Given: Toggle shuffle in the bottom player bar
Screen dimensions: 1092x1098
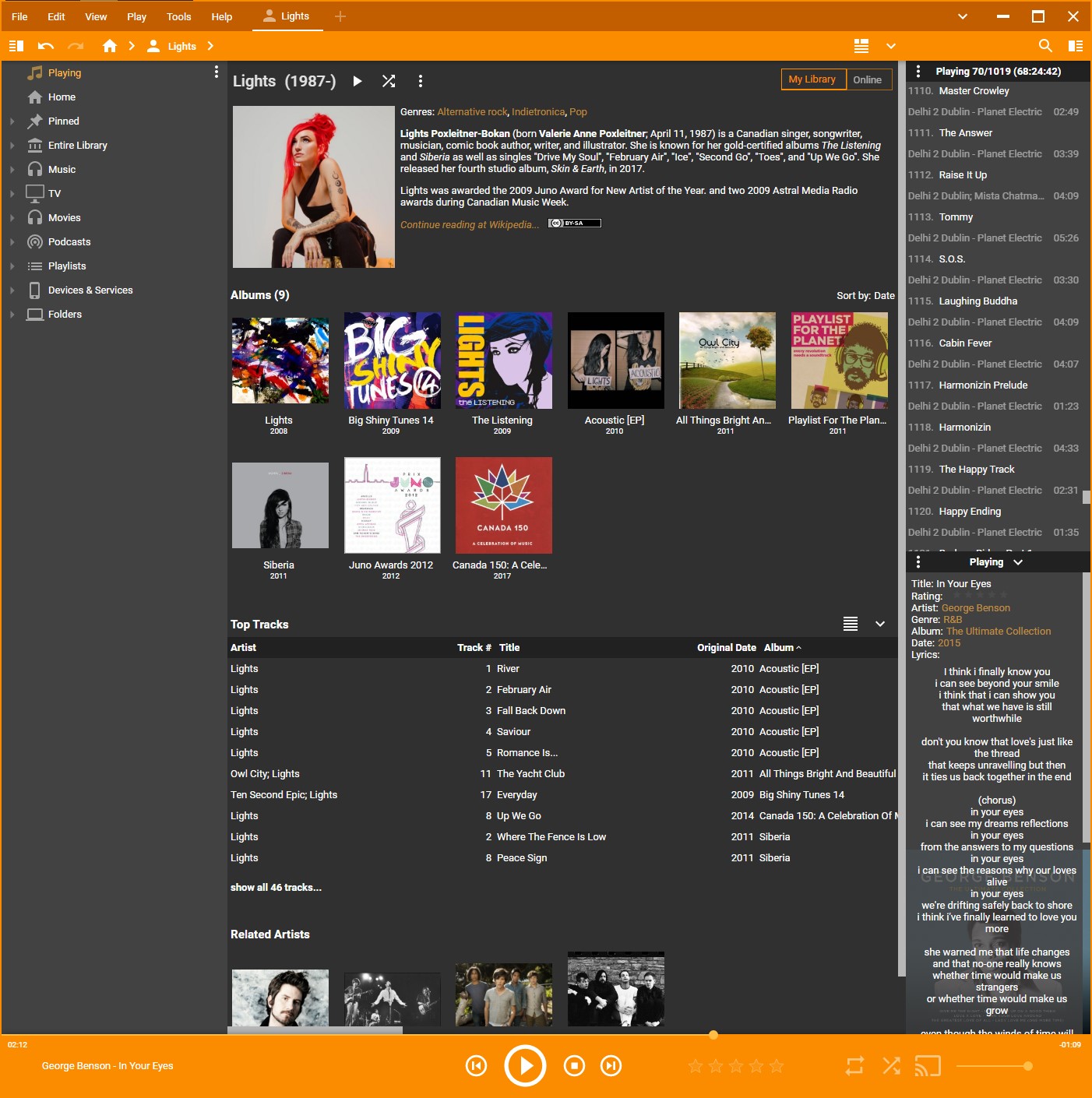Looking at the screenshot, I should [892, 1066].
